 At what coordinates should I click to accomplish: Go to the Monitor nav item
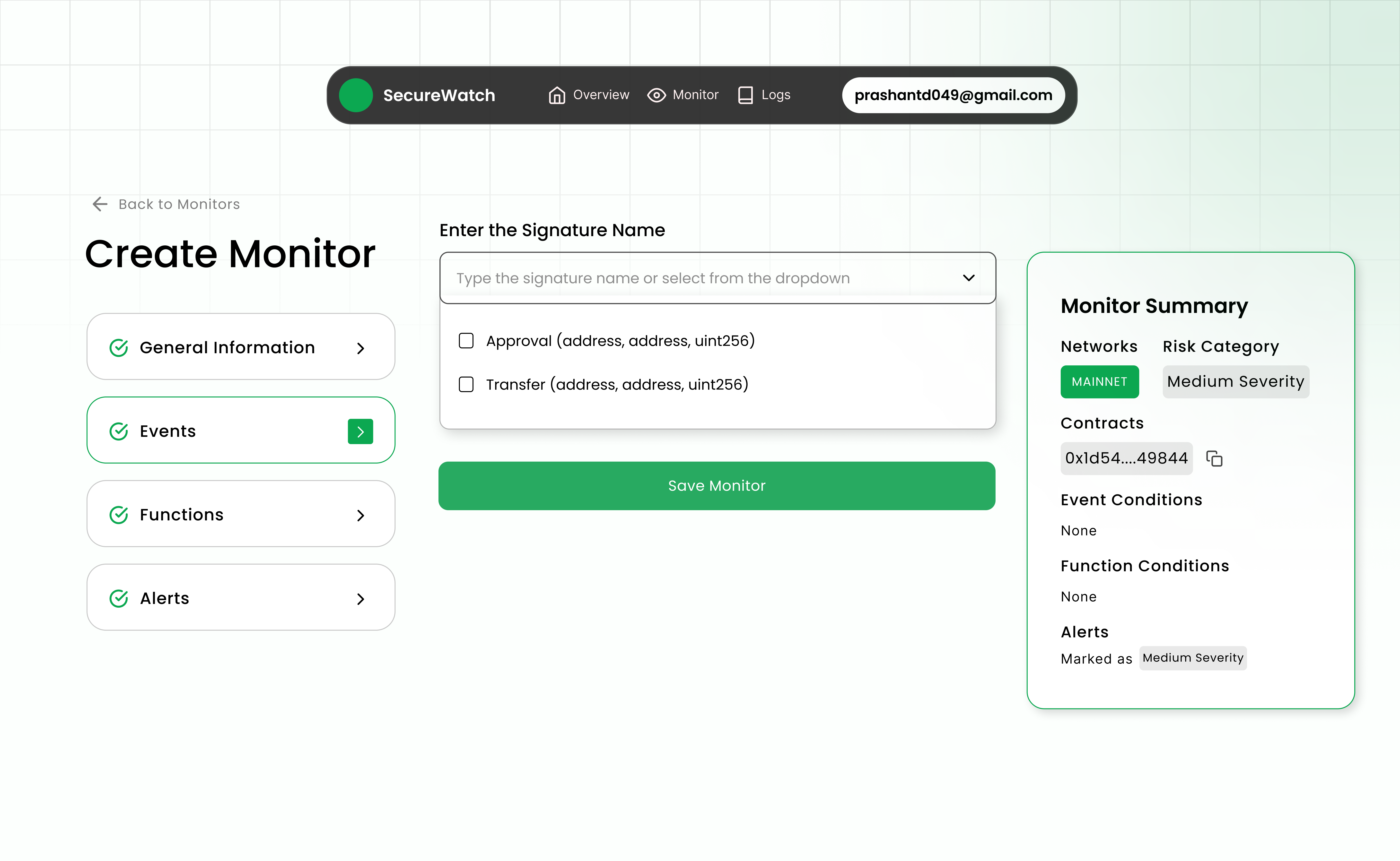695,95
